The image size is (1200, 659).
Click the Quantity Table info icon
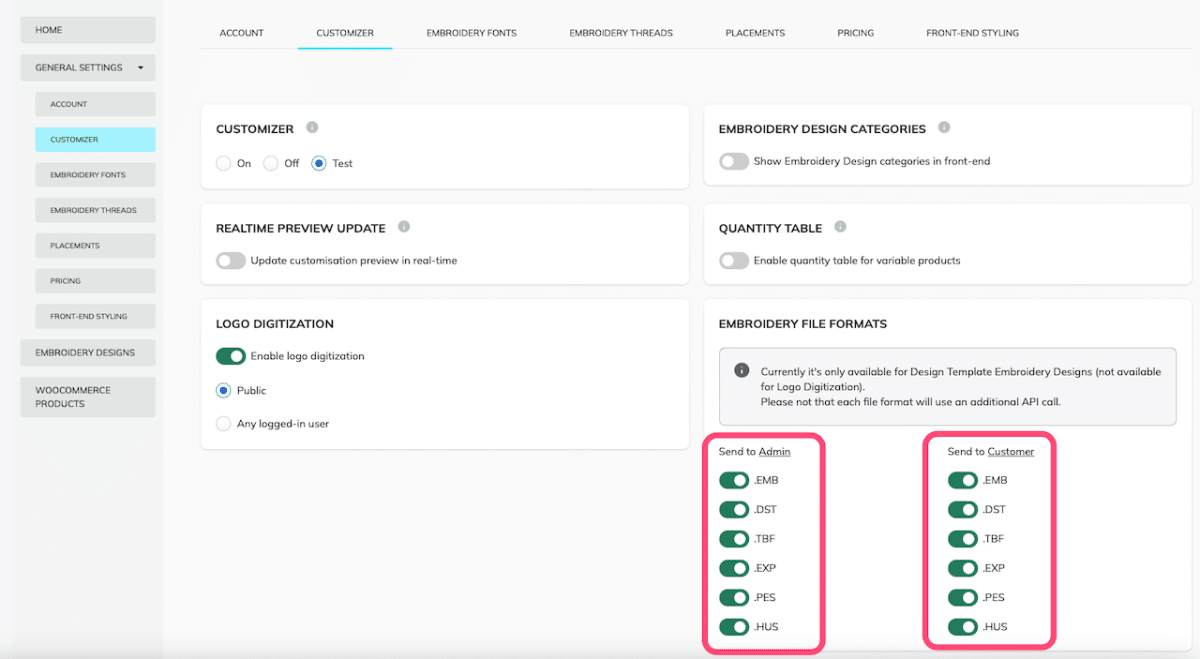point(838,226)
